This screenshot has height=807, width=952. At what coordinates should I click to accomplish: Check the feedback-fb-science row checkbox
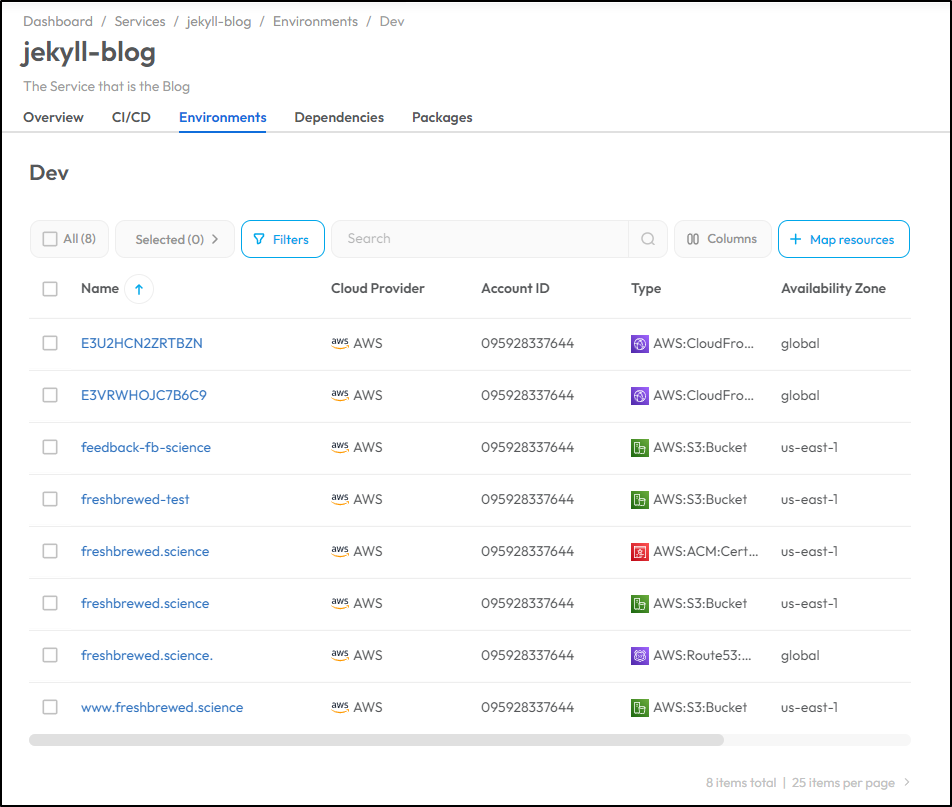pyautogui.click(x=50, y=448)
